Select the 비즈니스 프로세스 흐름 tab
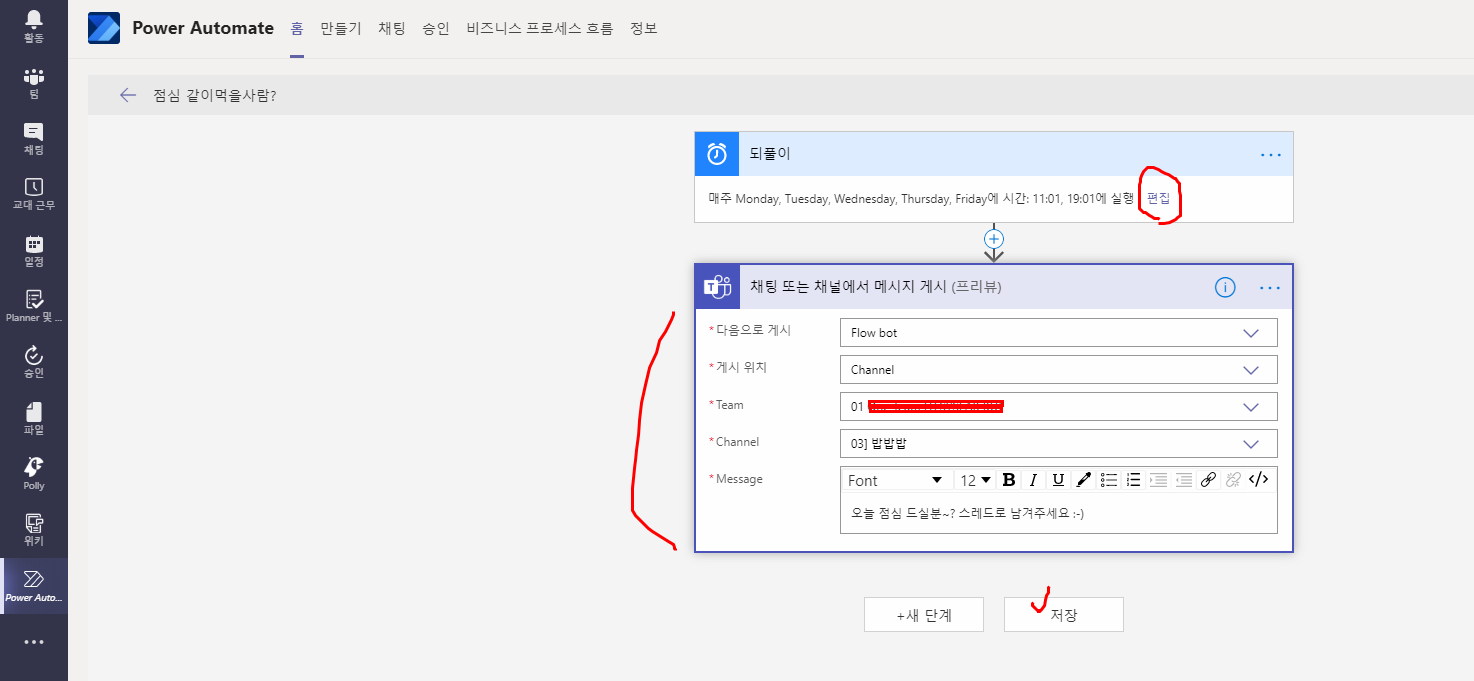This screenshot has height=681, width=1474. 540,28
